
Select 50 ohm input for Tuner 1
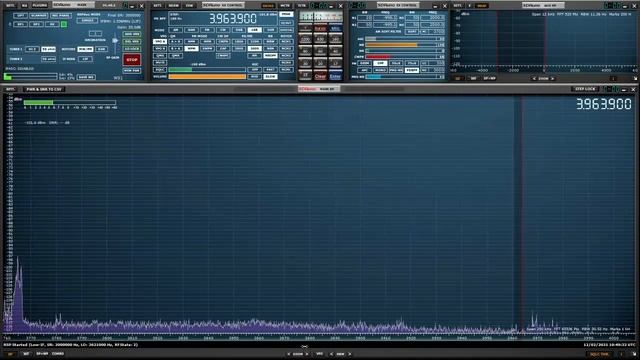[48, 49]
